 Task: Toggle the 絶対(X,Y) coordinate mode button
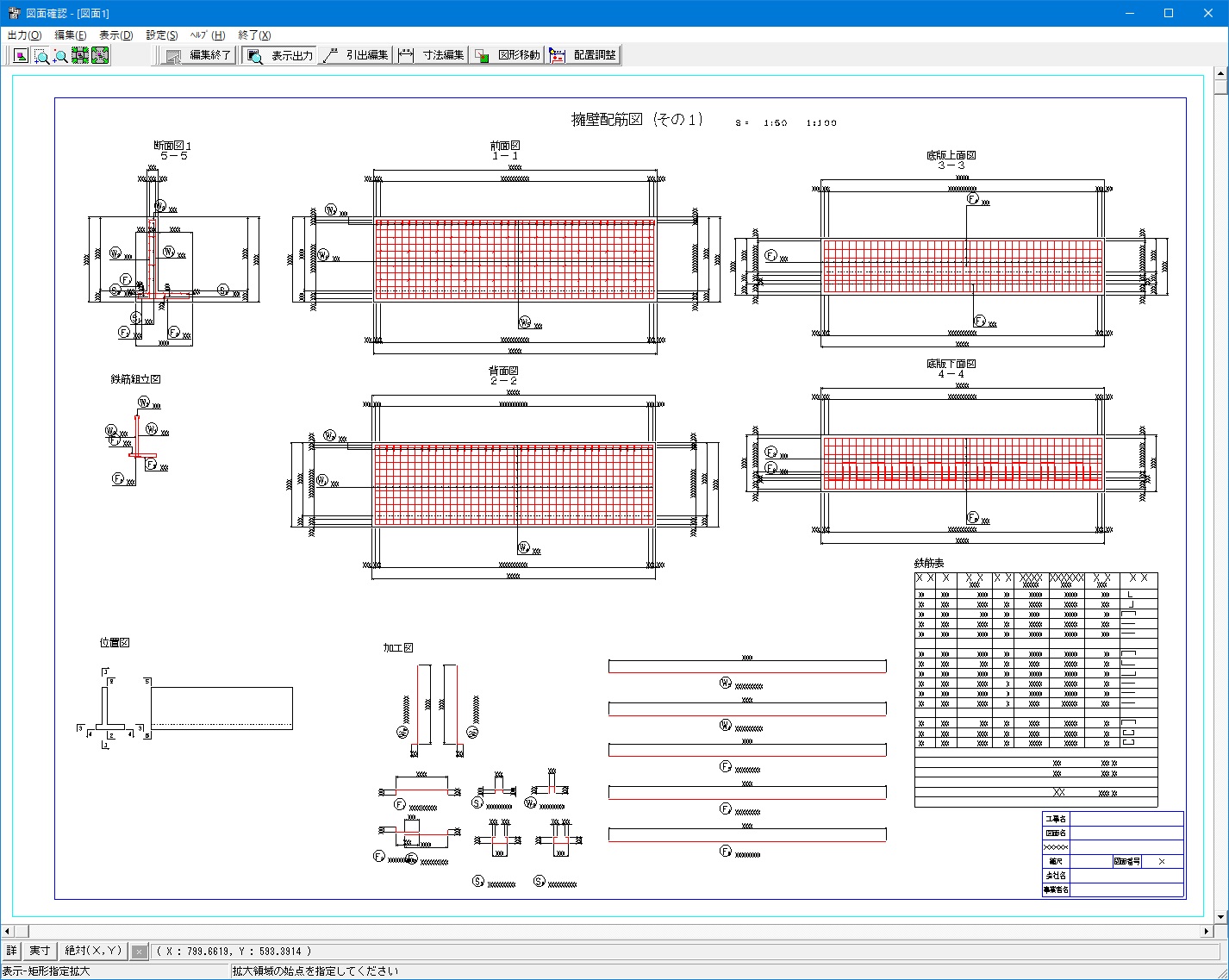pyautogui.click(x=93, y=951)
